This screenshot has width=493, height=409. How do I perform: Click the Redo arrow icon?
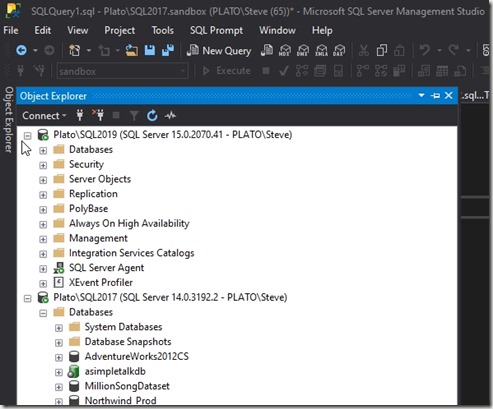pos(453,50)
